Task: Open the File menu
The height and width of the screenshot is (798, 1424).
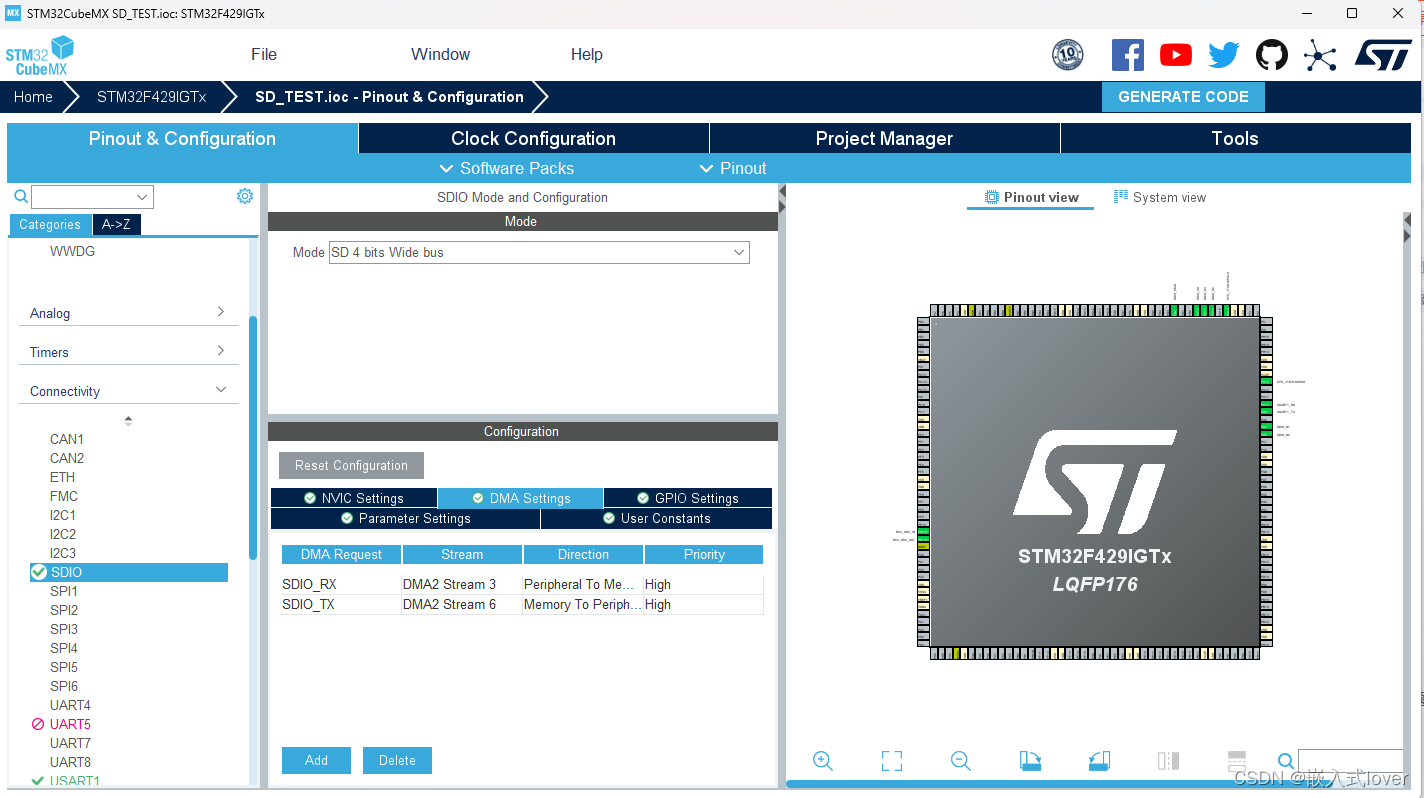Action: [x=264, y=55]
